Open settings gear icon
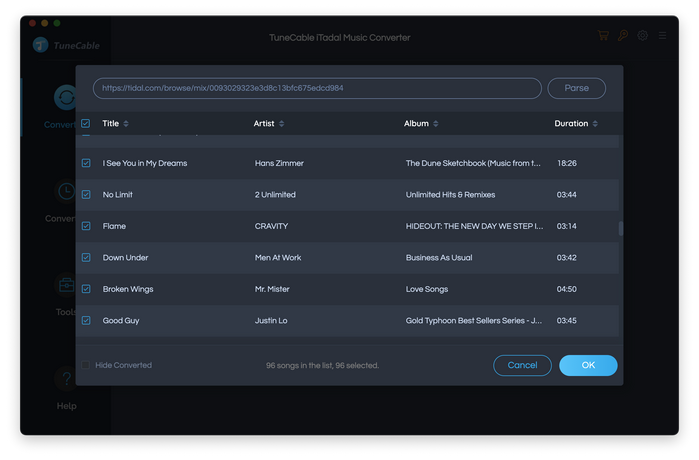The image size is (699, 460). tap(642, 35)
